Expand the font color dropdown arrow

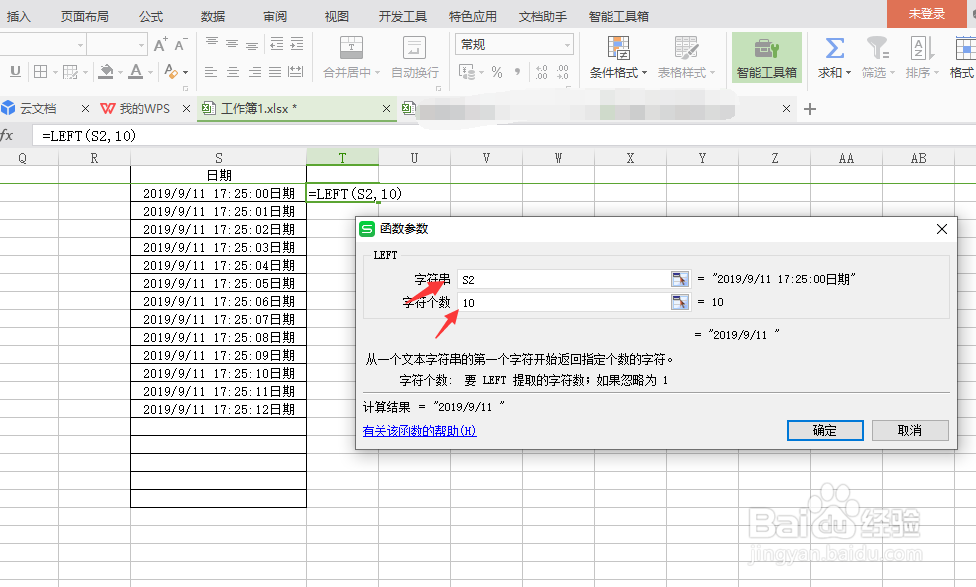pyautogui.click(x=150, y=73)
